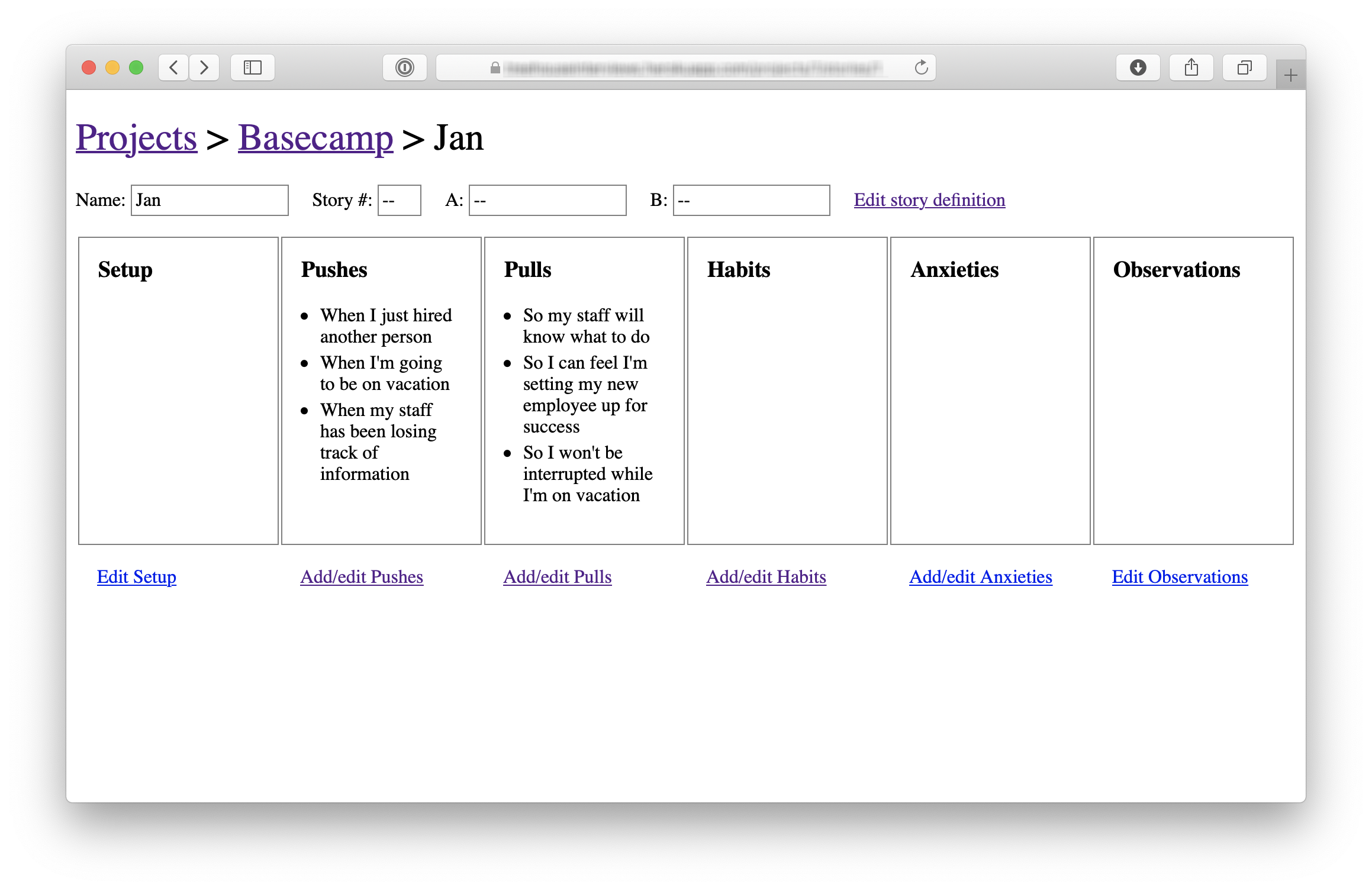Toggle the Safari sidebar
Image resolution: width=1372 pixels, height=890 pixels.
(252, 67)
